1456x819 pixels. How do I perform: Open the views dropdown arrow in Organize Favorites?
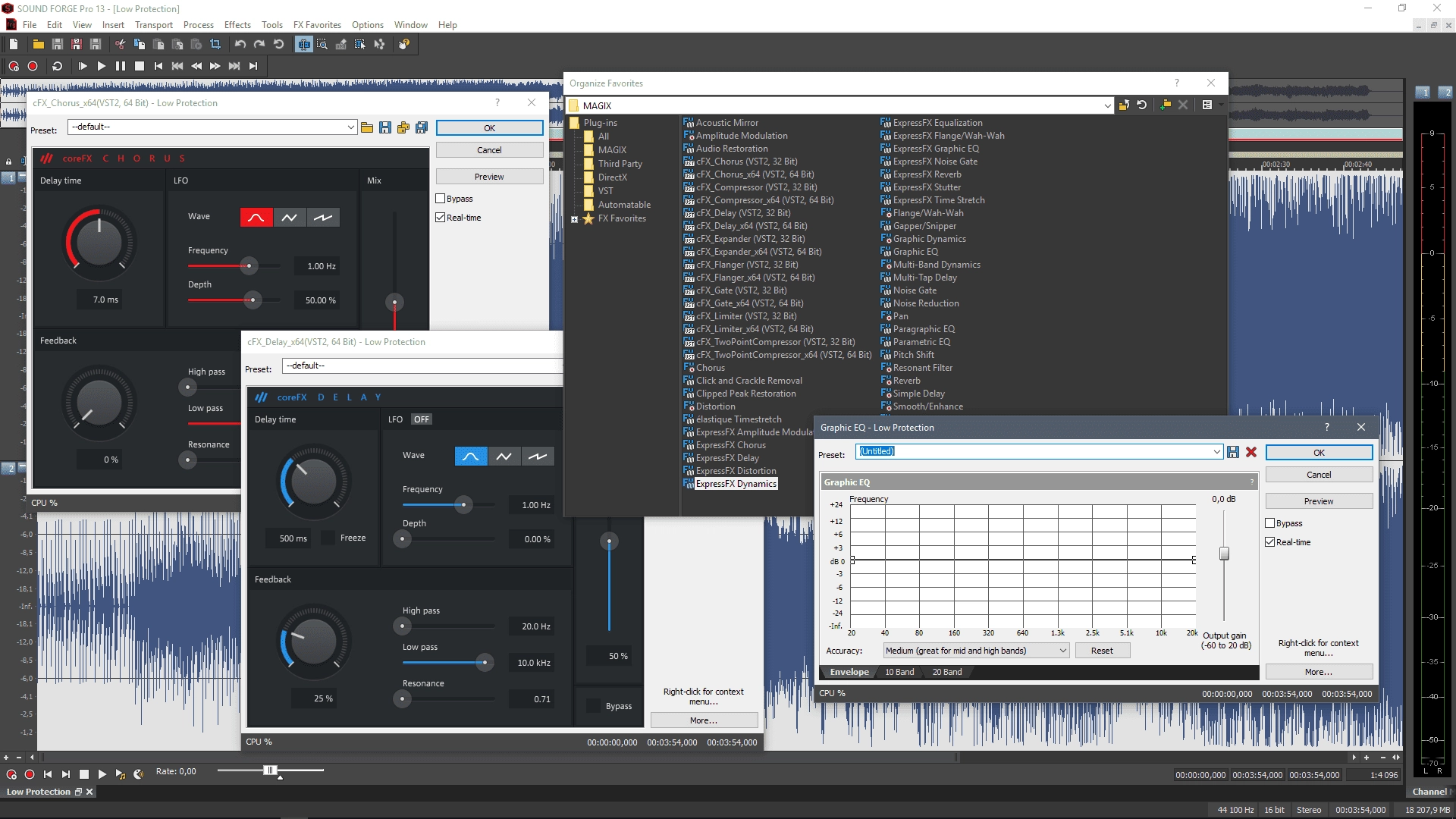1220,105
